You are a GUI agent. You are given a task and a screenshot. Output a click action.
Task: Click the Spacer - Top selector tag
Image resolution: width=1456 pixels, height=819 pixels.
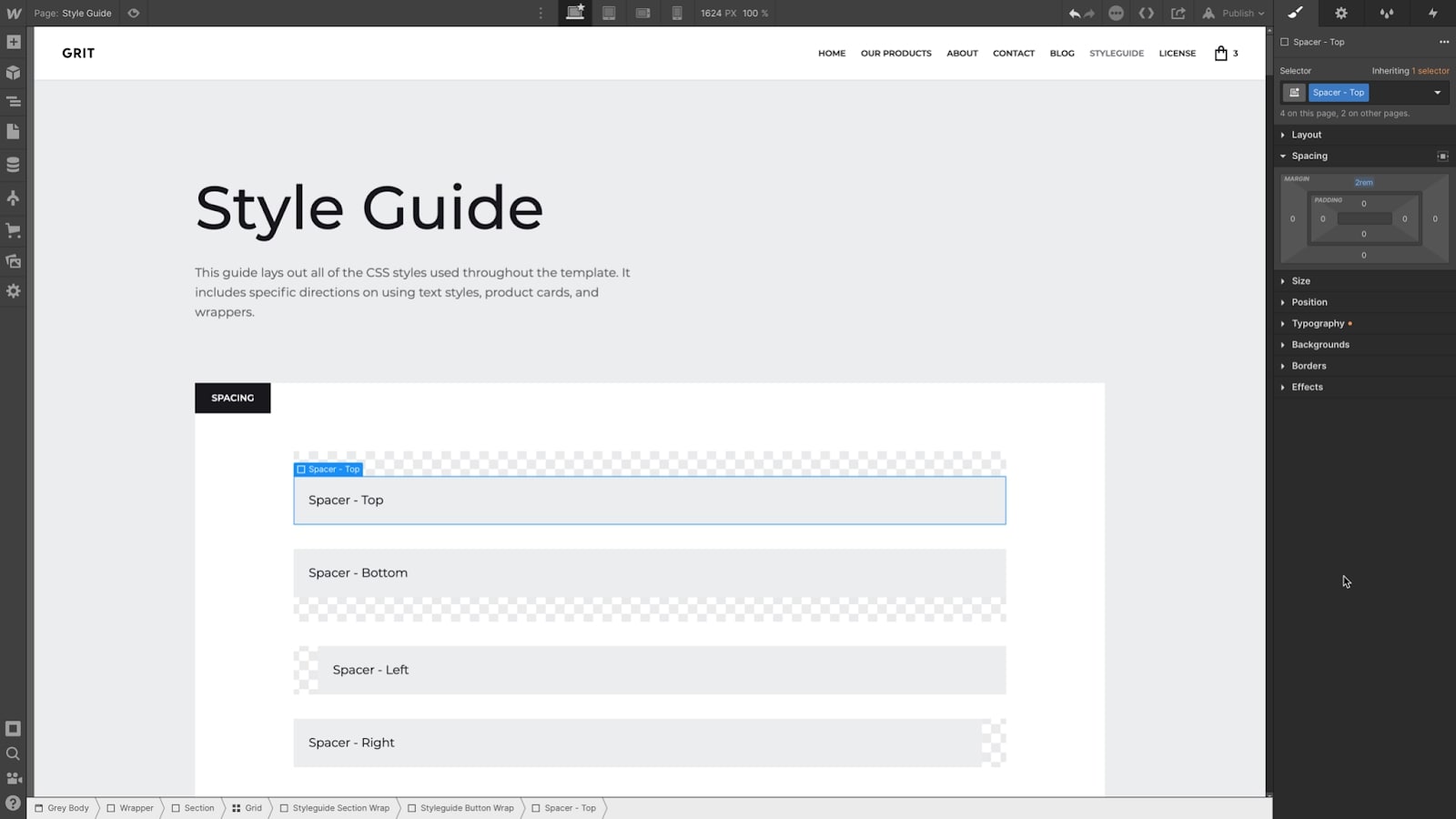1338,93
